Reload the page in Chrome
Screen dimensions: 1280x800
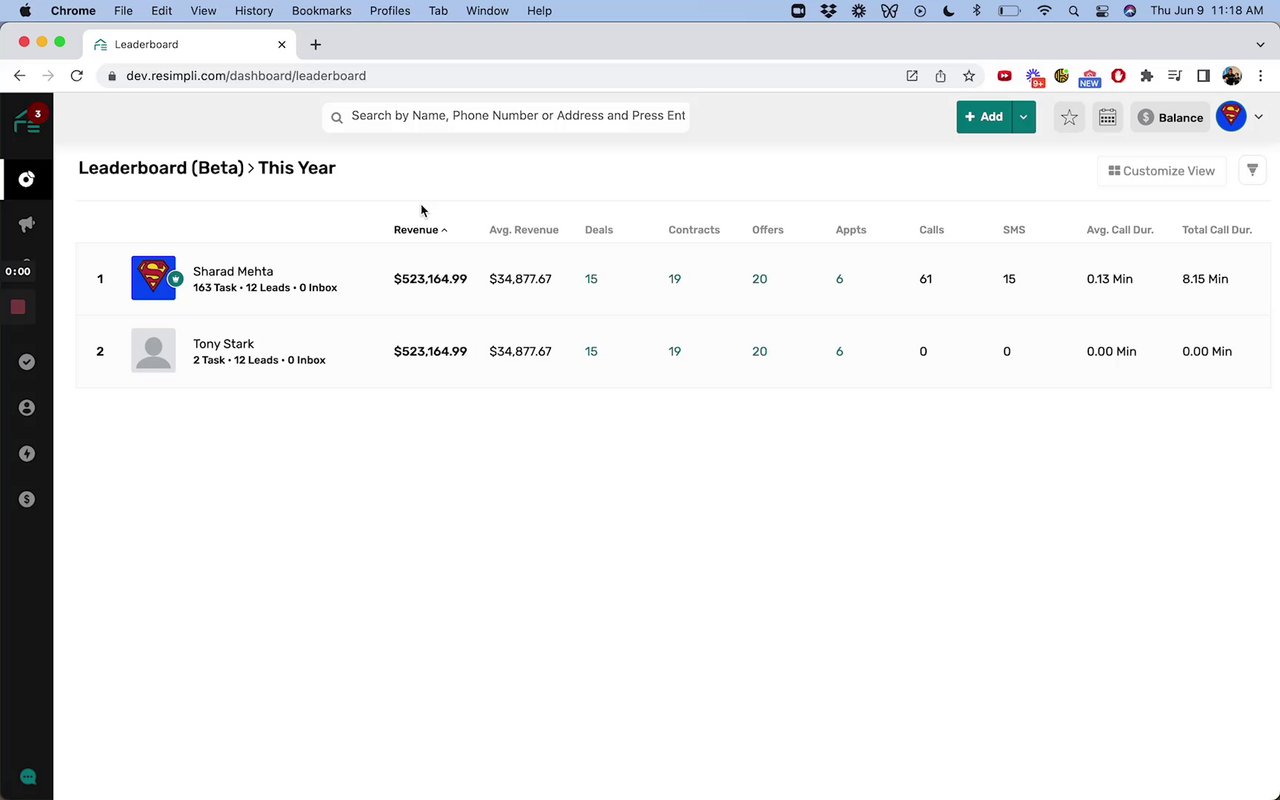coord(76,76)
